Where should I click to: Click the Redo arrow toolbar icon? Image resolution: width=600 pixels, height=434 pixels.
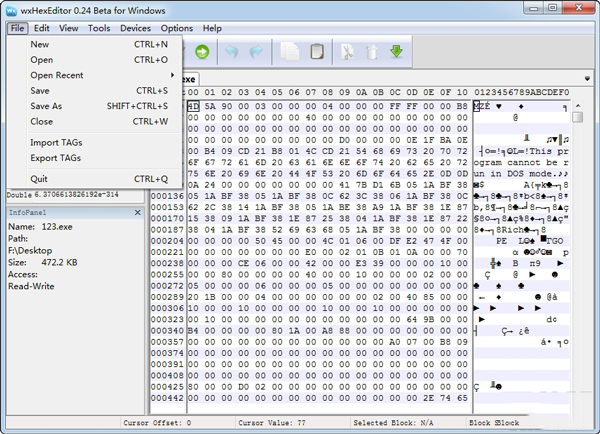click(256, 52)
